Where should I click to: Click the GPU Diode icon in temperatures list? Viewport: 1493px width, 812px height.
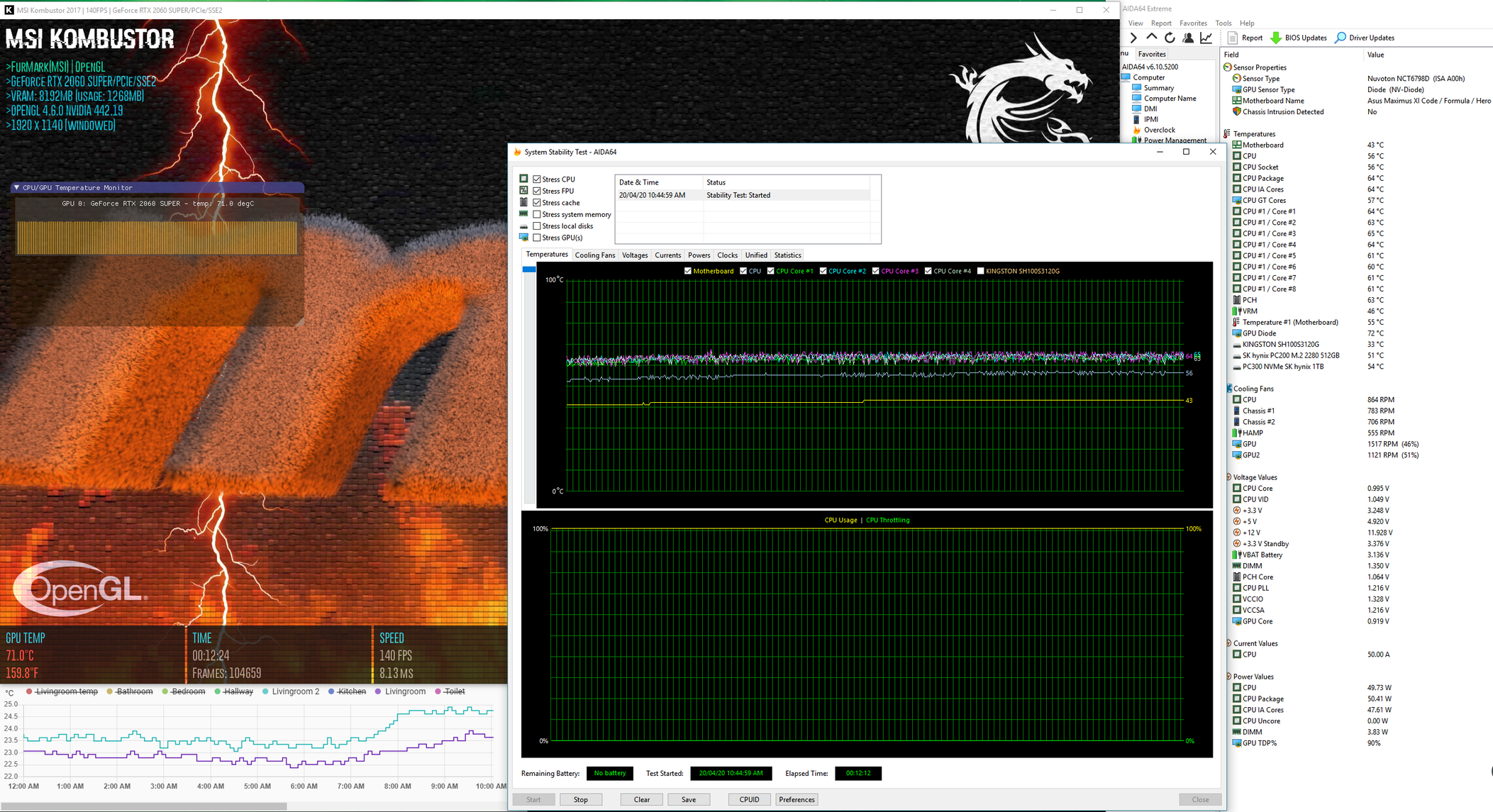pos(1237,333)
